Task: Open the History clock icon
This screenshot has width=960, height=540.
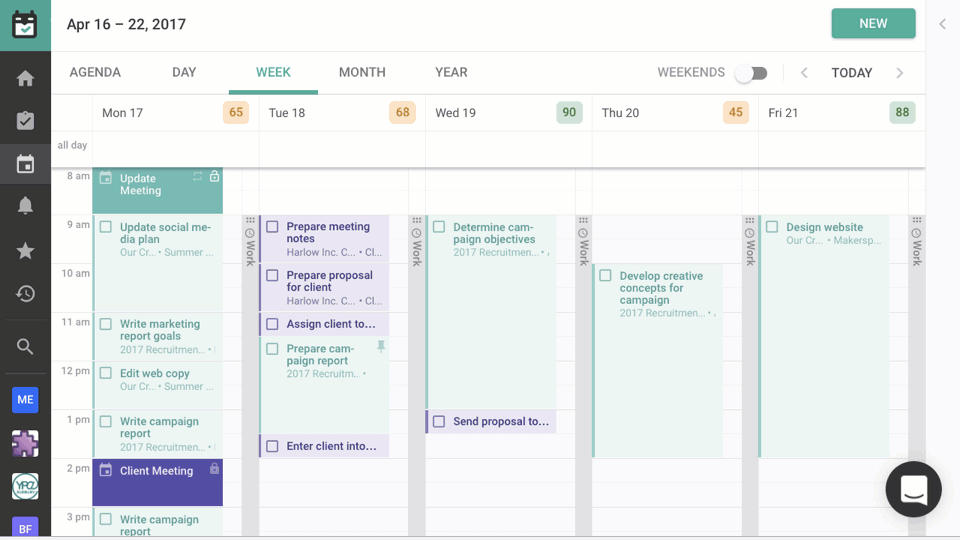Action: pos(26,294)
